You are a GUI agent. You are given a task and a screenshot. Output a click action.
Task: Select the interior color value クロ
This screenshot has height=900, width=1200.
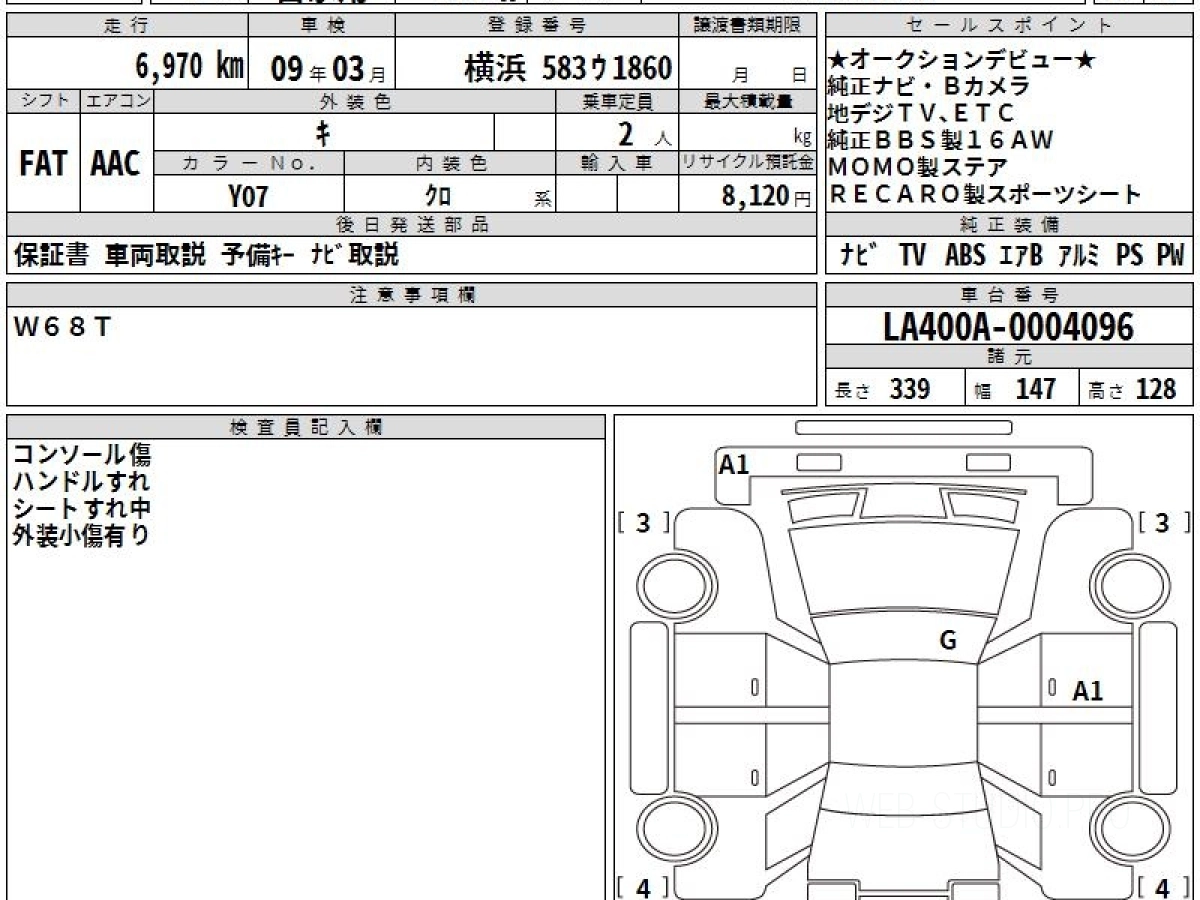click(x=440, y=196)
